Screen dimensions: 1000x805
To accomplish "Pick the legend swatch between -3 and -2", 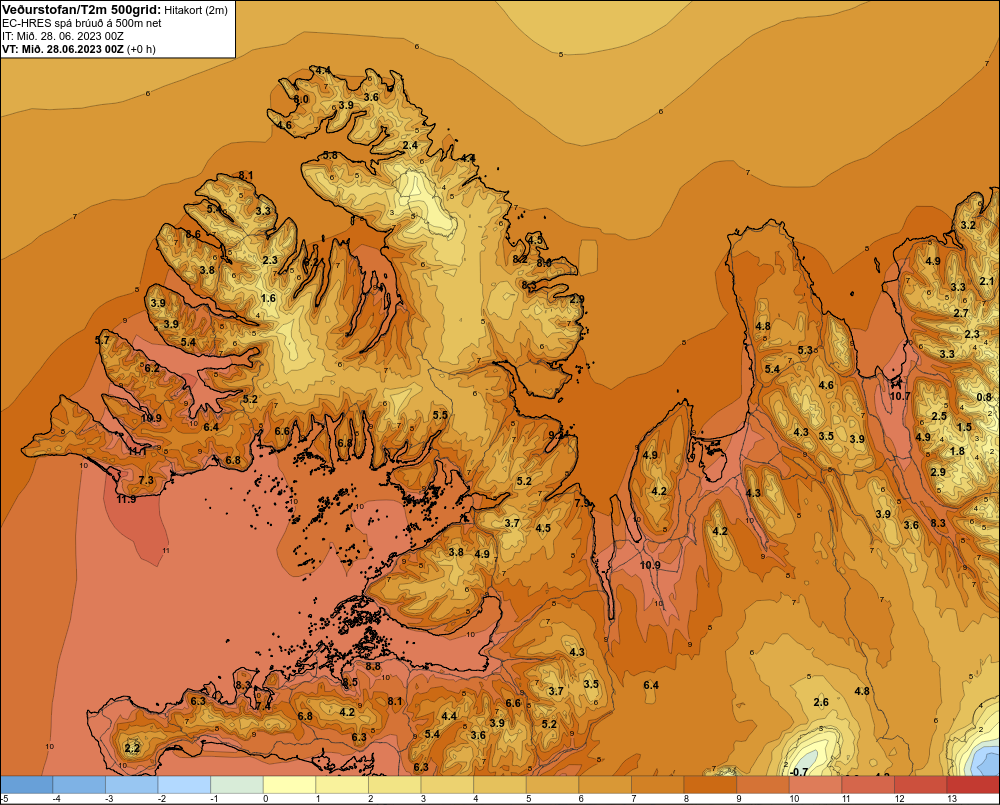I will click(131, 784).
